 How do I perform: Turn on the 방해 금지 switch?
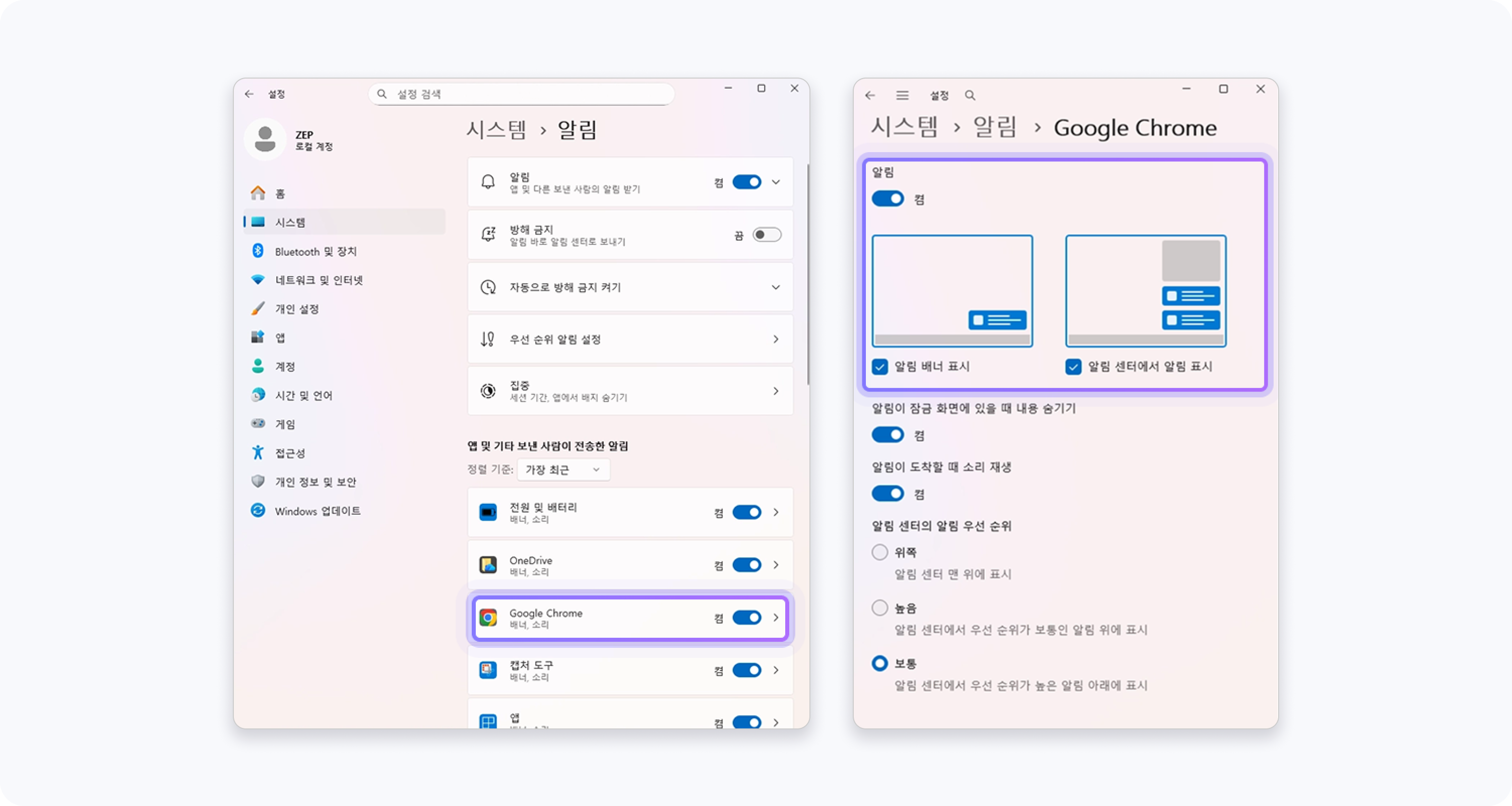(x=767, y=235)
